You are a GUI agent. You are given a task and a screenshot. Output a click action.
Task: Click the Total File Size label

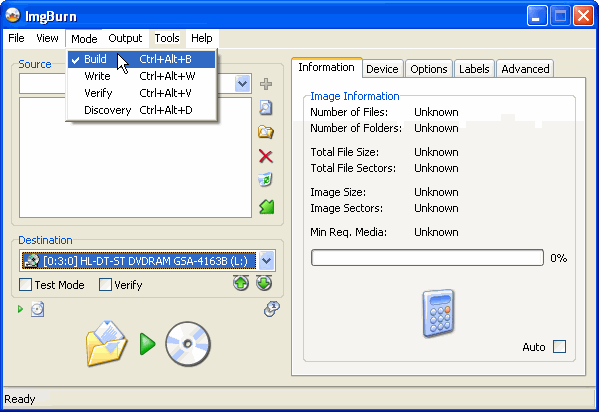(345, 152)
